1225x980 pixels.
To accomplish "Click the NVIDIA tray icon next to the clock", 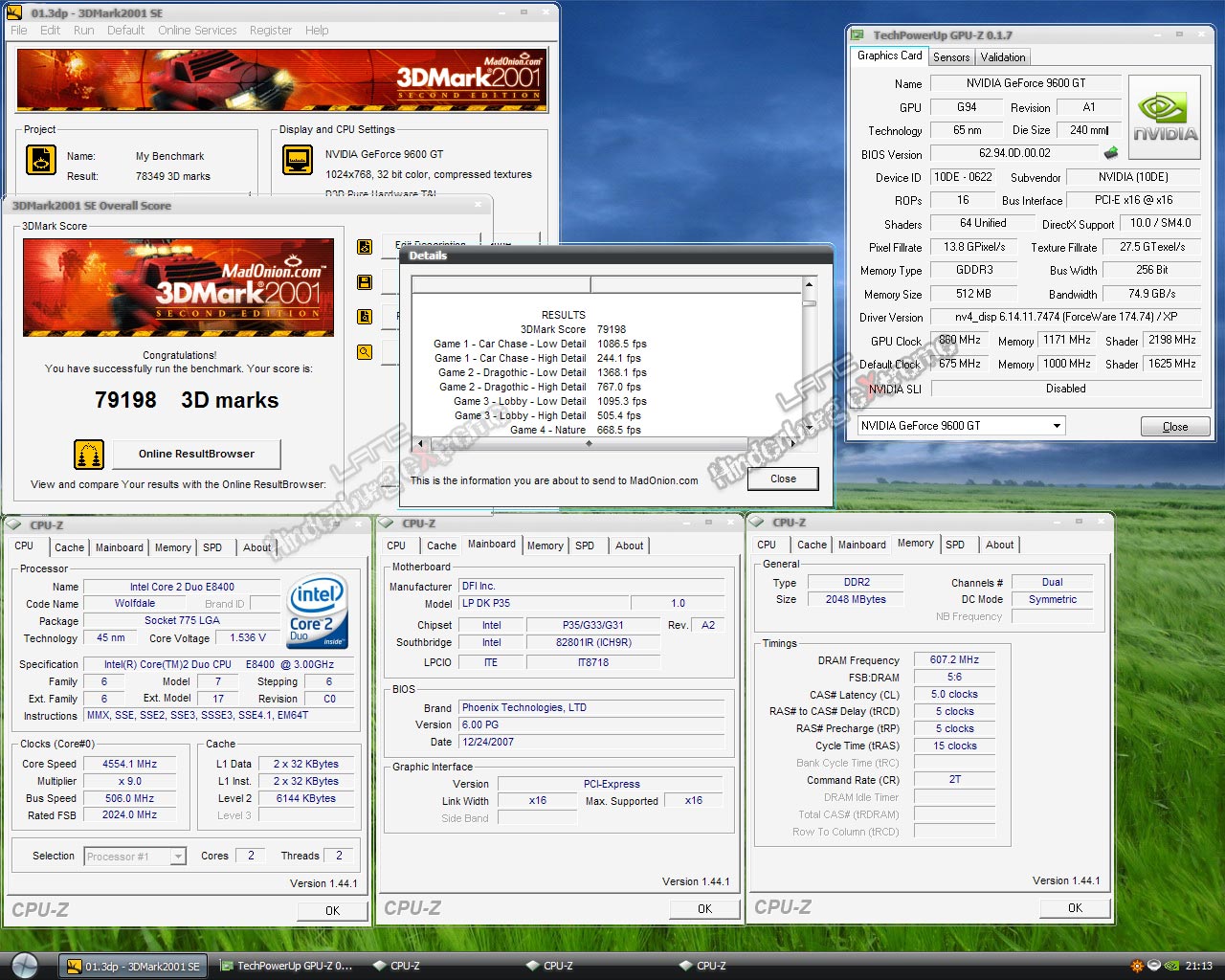I will (1171, 966).
